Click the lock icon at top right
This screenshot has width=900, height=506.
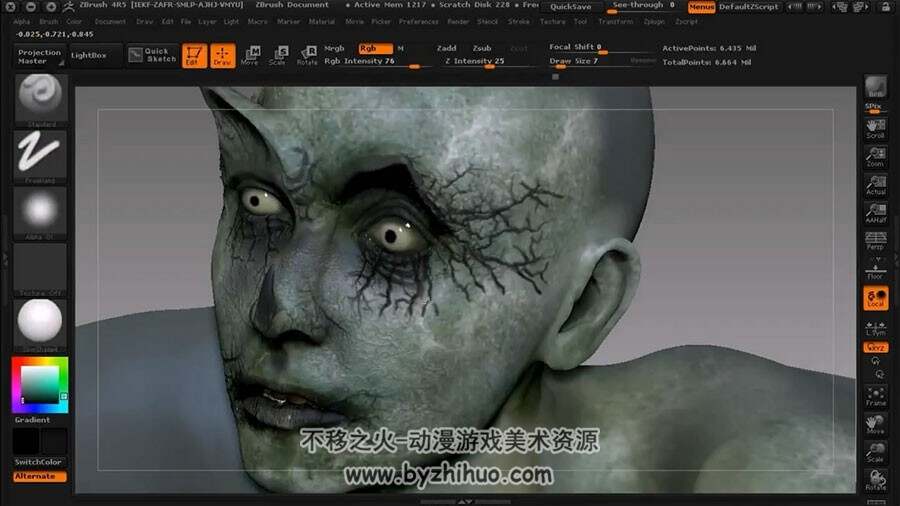pyautogui.click(x=886, y=7)
